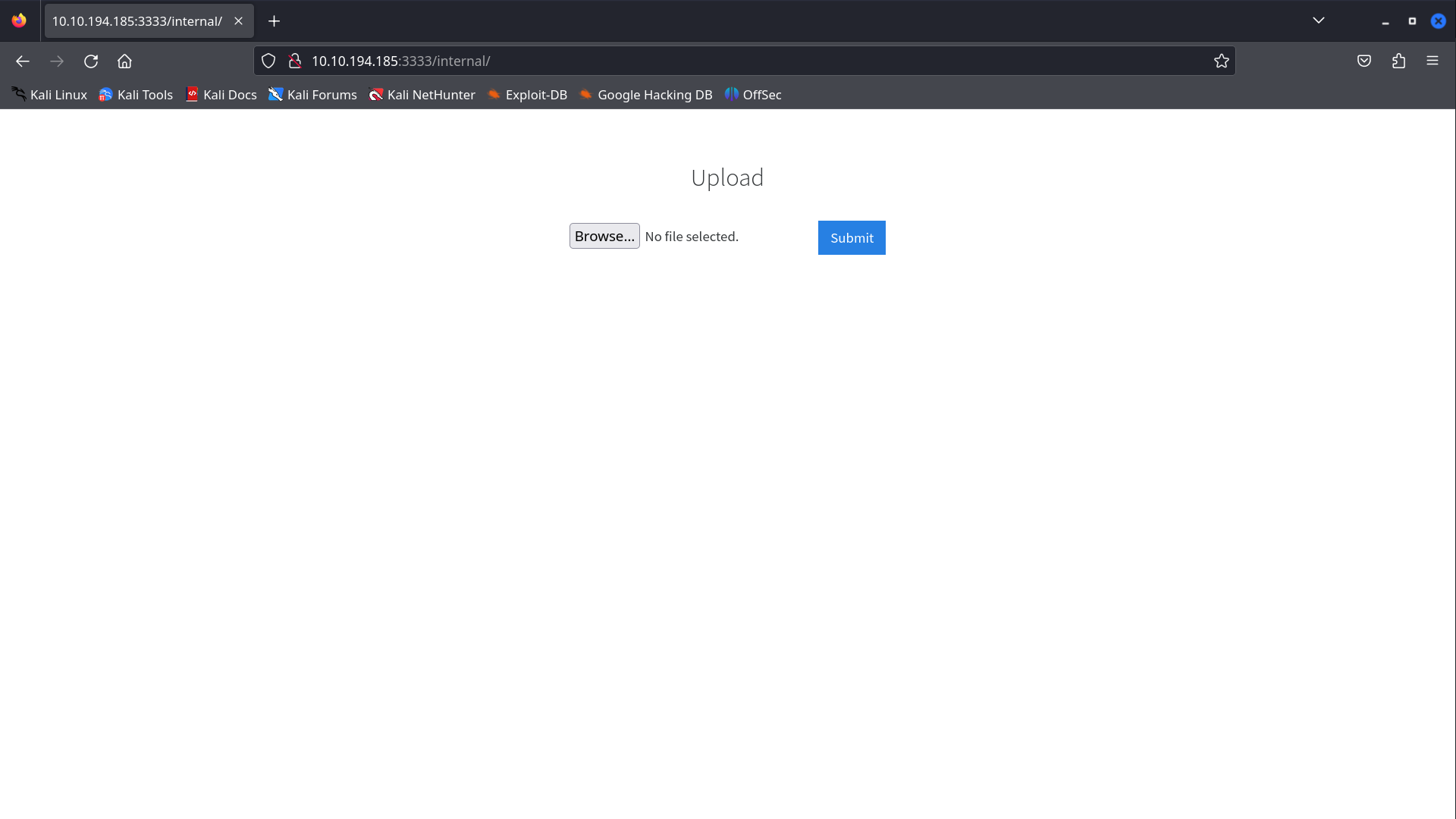Go to the Firefox home page
The image size is (1456, 819).
point(124,61)
